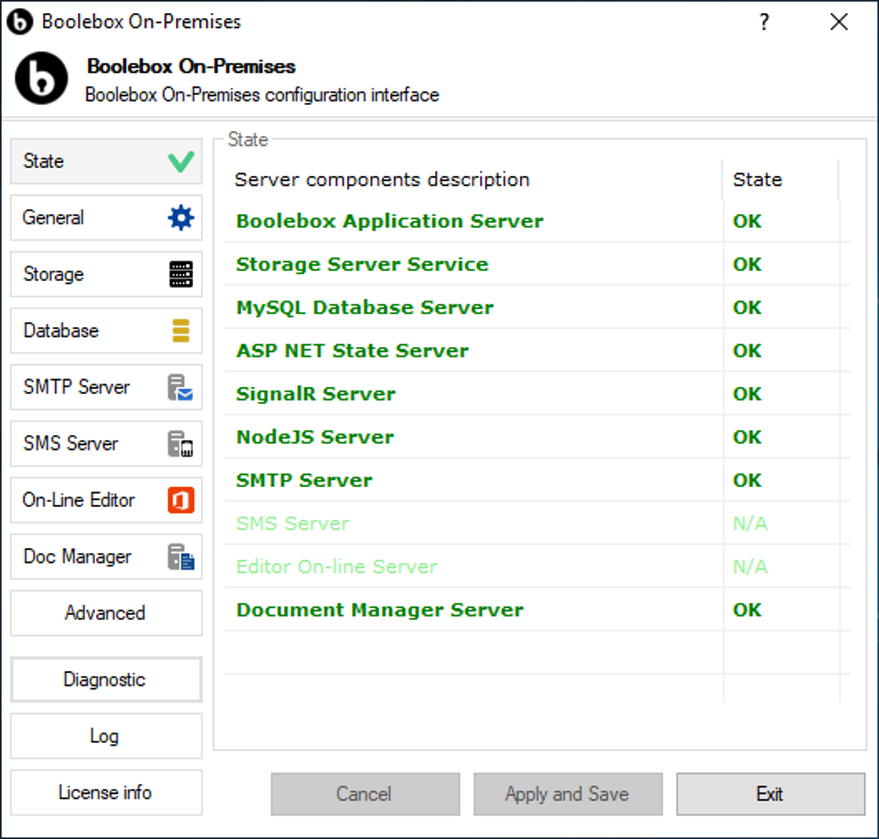Click the small Boolebox title bar icon
This screenshot has height=839, width=879.
pos(20,22)
